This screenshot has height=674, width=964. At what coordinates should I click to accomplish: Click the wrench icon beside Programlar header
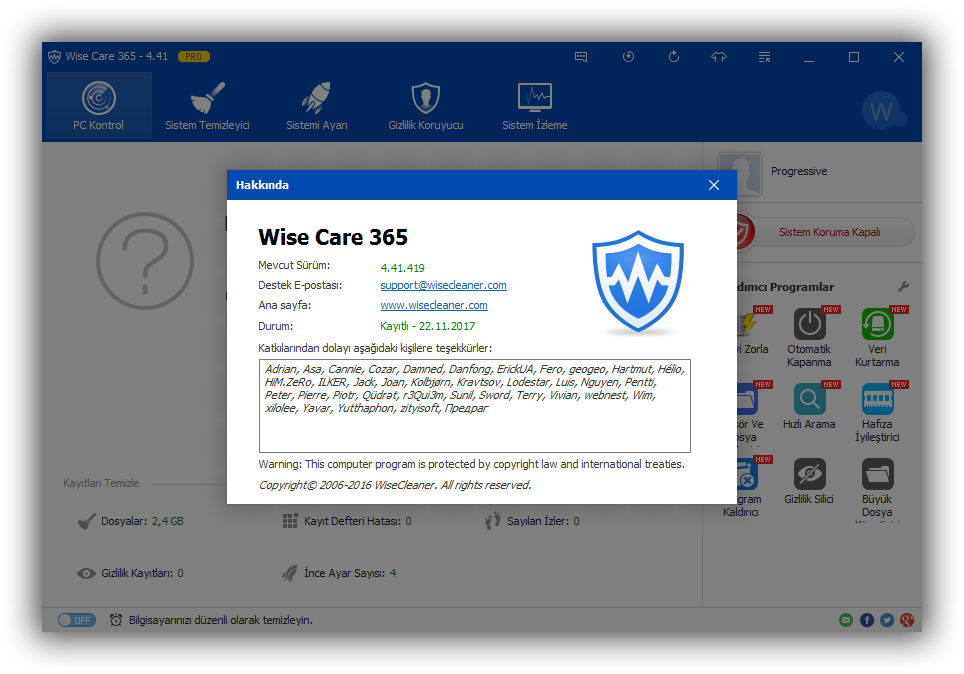pyautogui.click(x=903, y=287)
